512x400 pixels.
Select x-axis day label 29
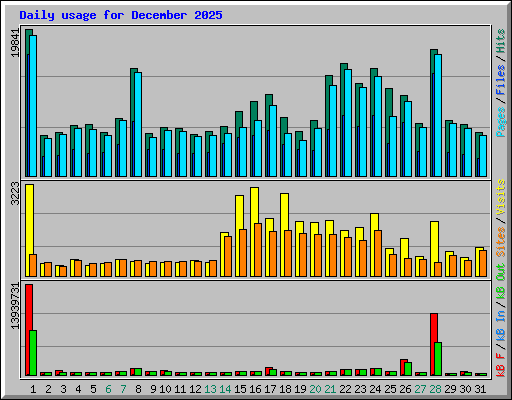point(450,389)
